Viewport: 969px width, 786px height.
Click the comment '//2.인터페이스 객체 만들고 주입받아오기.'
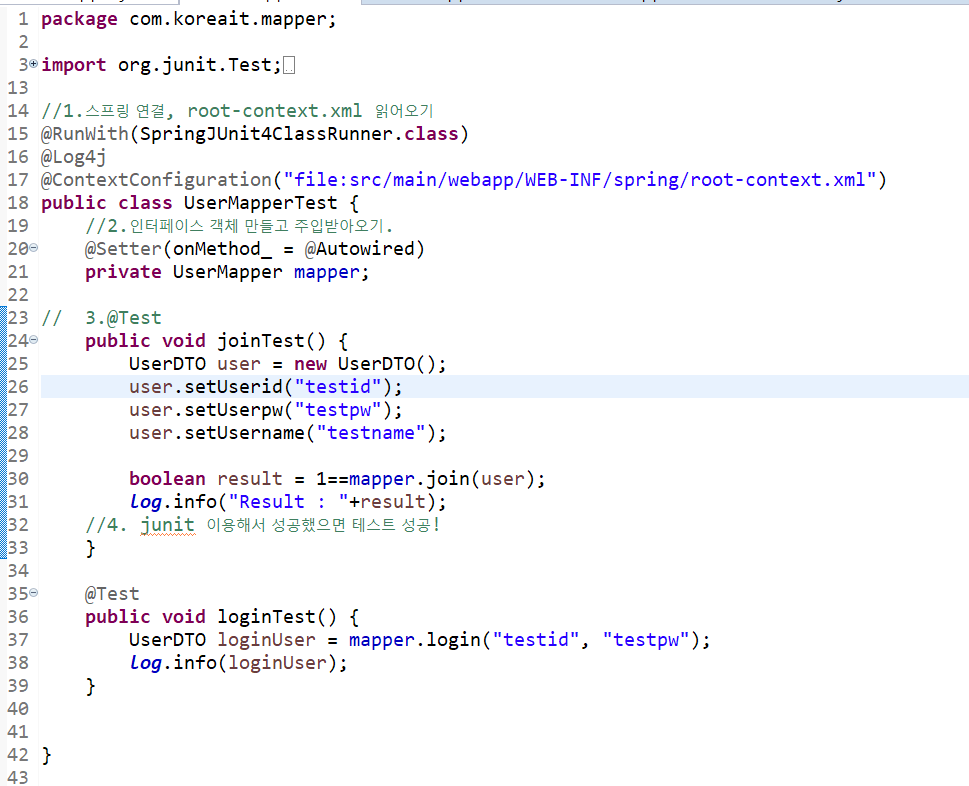tap(239, 226)
